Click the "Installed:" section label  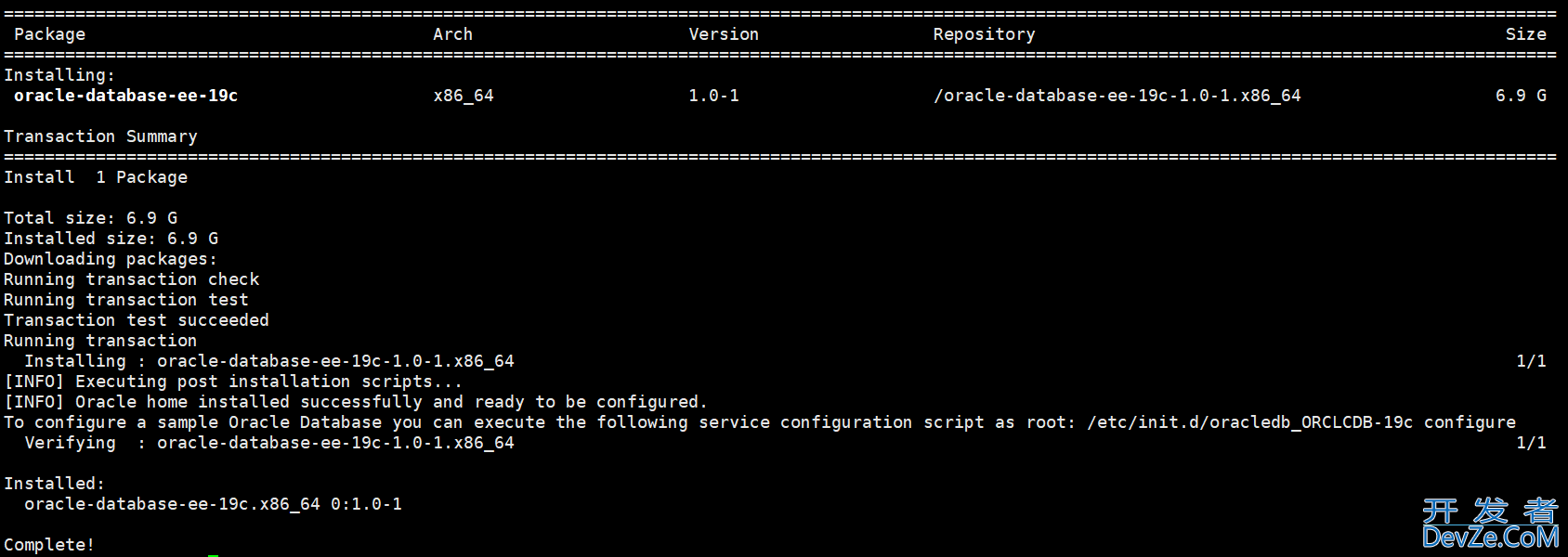pyautogui.click(x=54, y=484)
